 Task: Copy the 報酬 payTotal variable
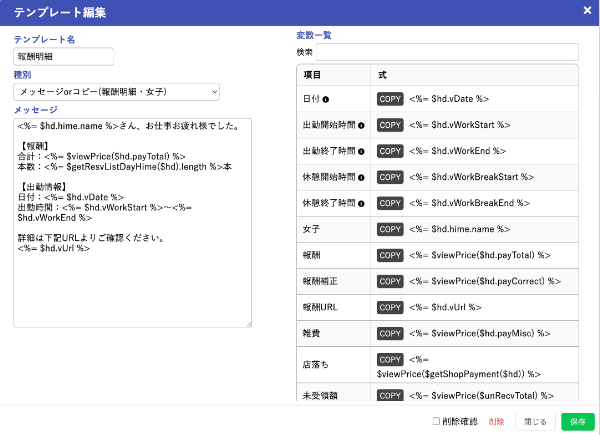point(390,255)
